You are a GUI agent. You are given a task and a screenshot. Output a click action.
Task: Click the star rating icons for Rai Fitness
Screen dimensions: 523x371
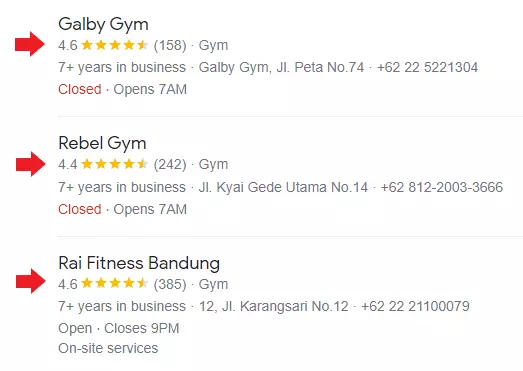(x=114, y=284)
